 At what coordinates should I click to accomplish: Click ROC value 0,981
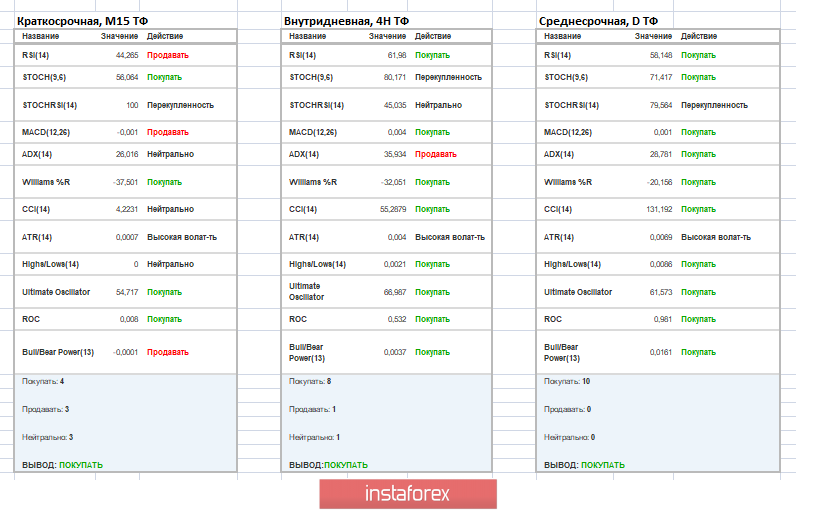pyautogui.click(x=663, y=320)
